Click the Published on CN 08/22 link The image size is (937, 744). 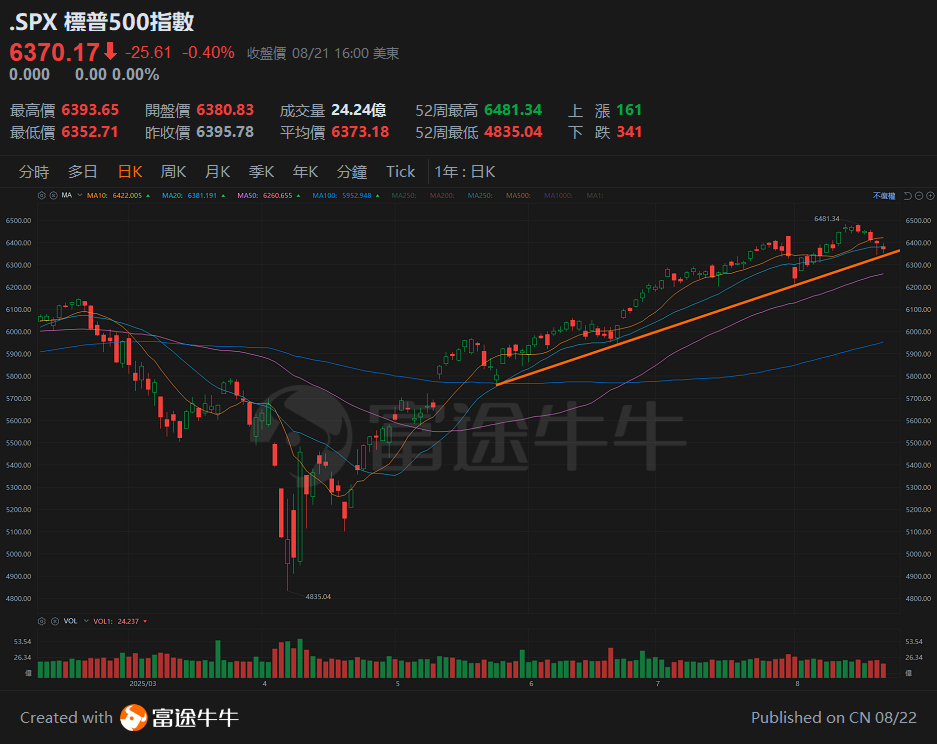(x=834, y=717)
